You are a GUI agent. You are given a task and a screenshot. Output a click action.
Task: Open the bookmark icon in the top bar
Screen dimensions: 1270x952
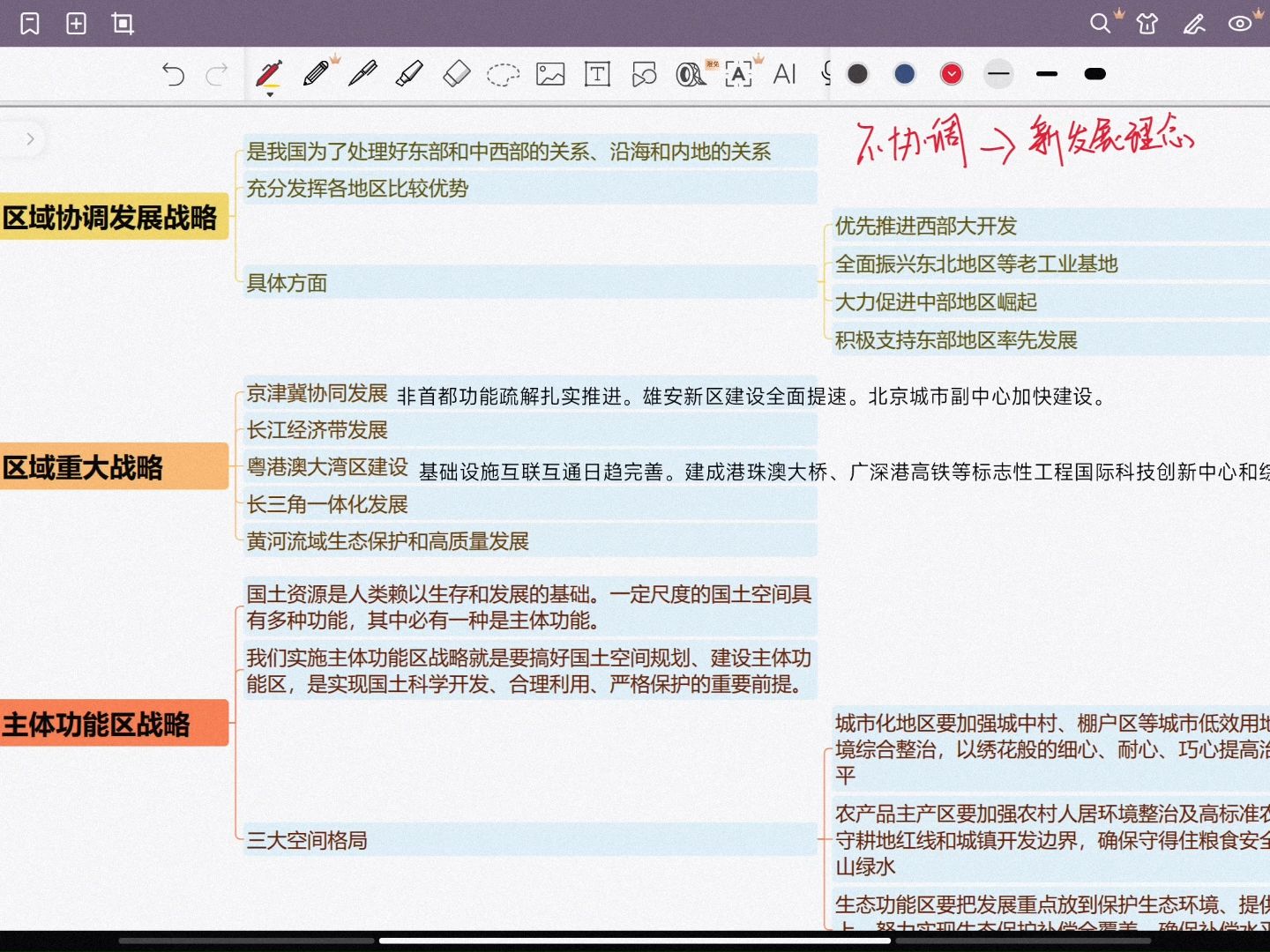pyautogui.click(x=30, y=24)
